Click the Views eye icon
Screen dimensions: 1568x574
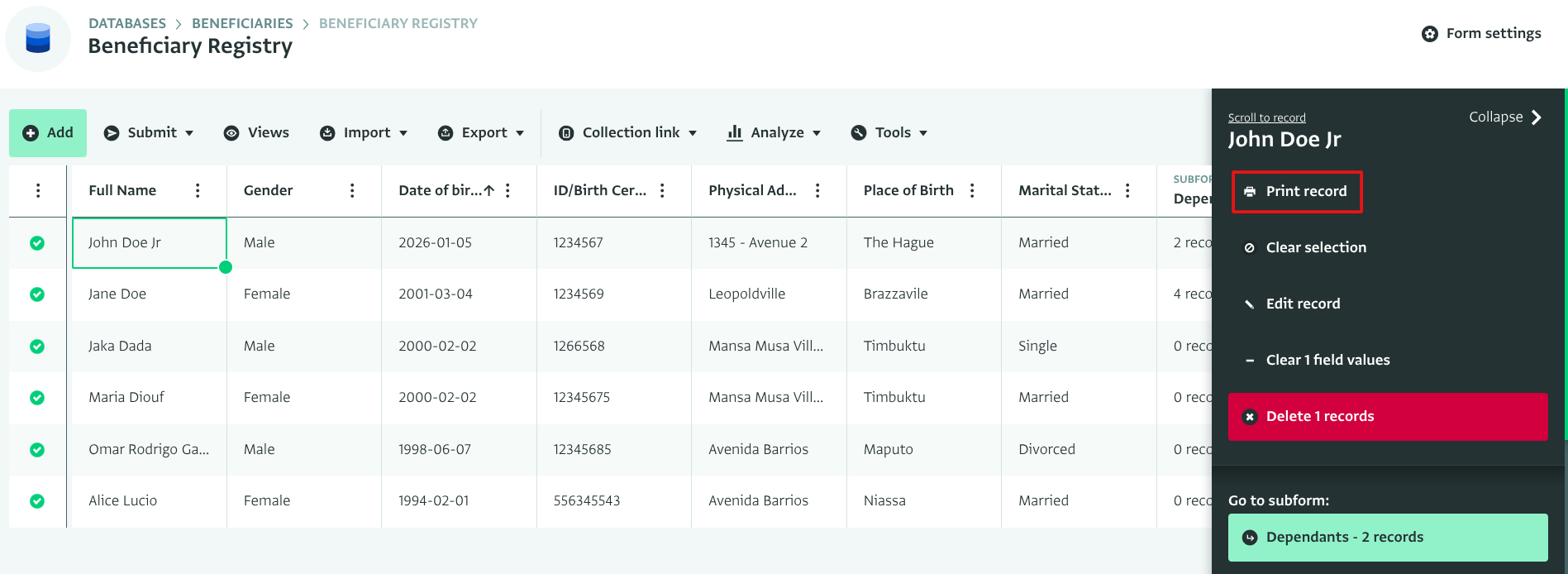coord(232,133)
